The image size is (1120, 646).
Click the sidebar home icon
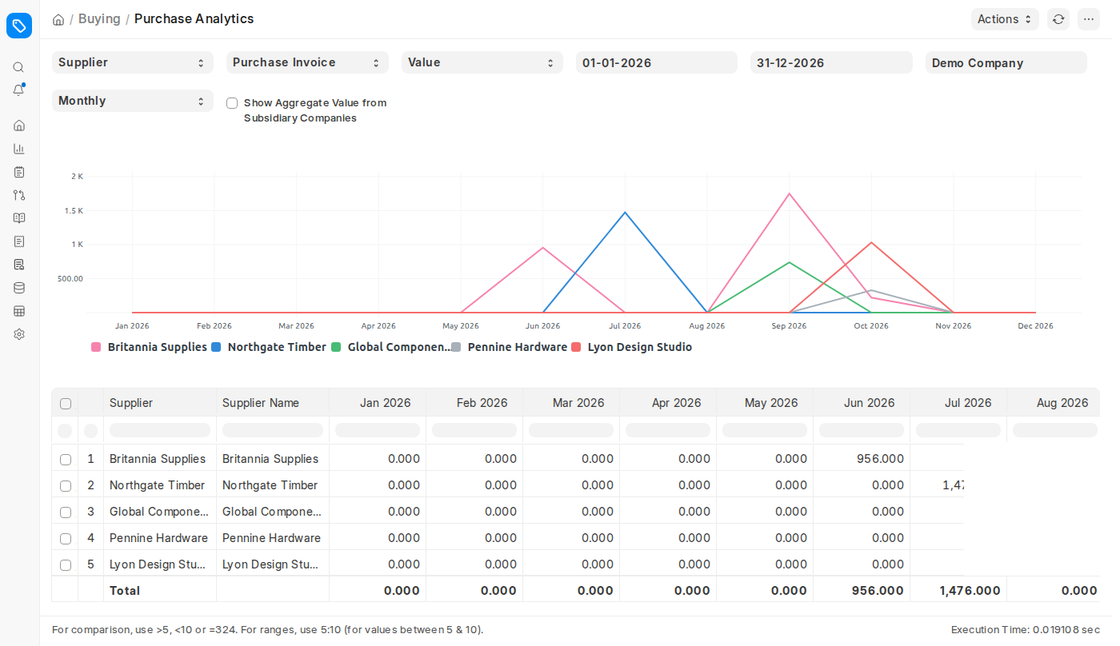[19, 126]
